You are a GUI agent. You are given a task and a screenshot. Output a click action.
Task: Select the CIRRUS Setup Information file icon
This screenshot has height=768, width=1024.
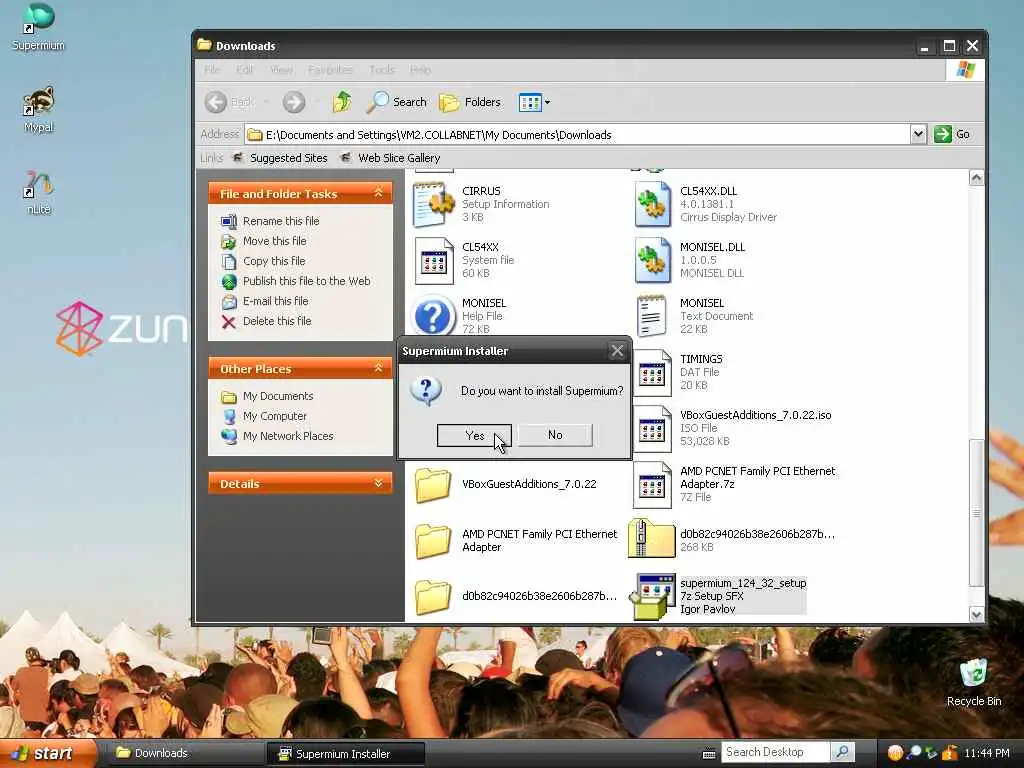point(433,204)
